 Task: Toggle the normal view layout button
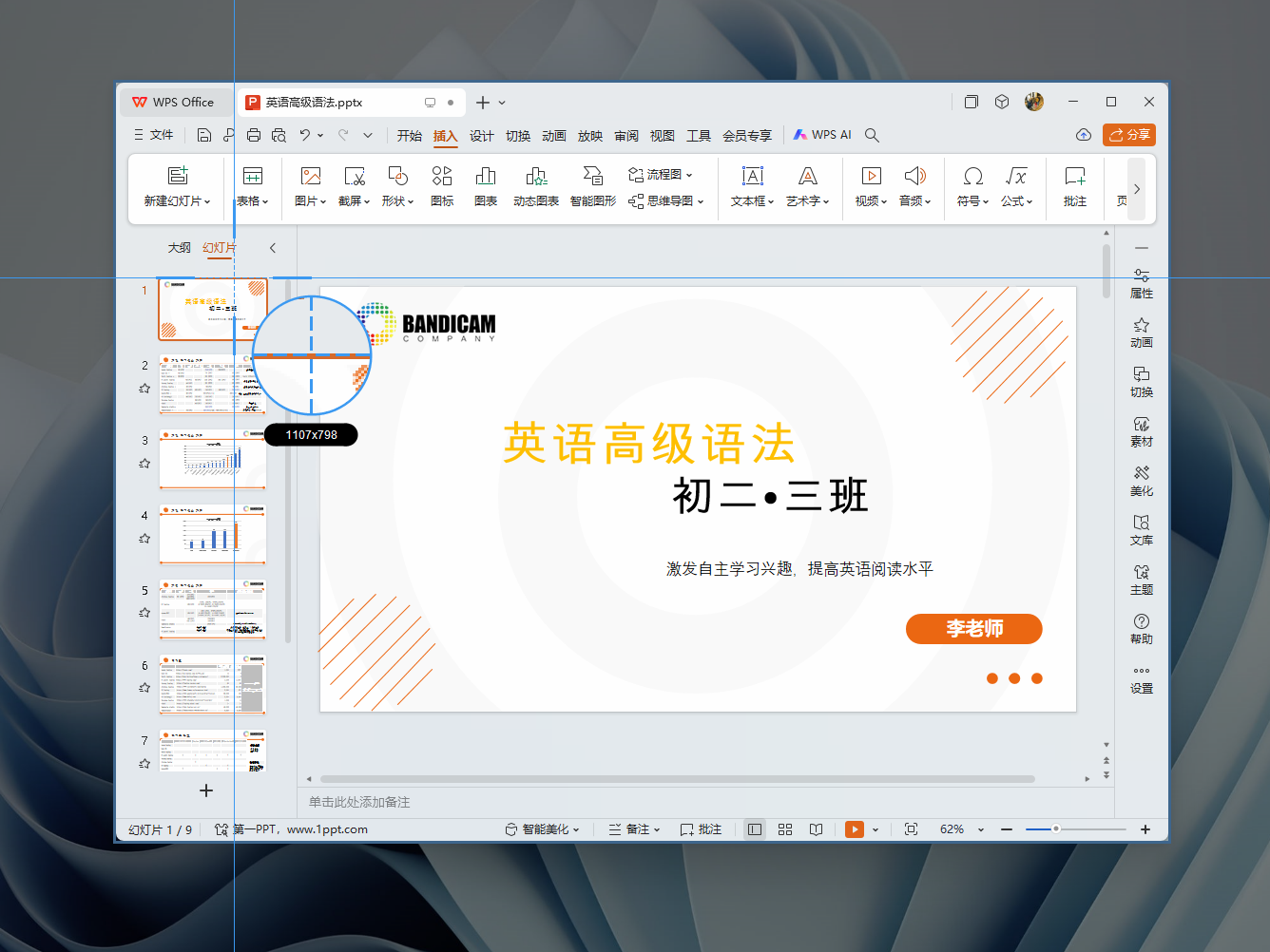tap(754, 828)
